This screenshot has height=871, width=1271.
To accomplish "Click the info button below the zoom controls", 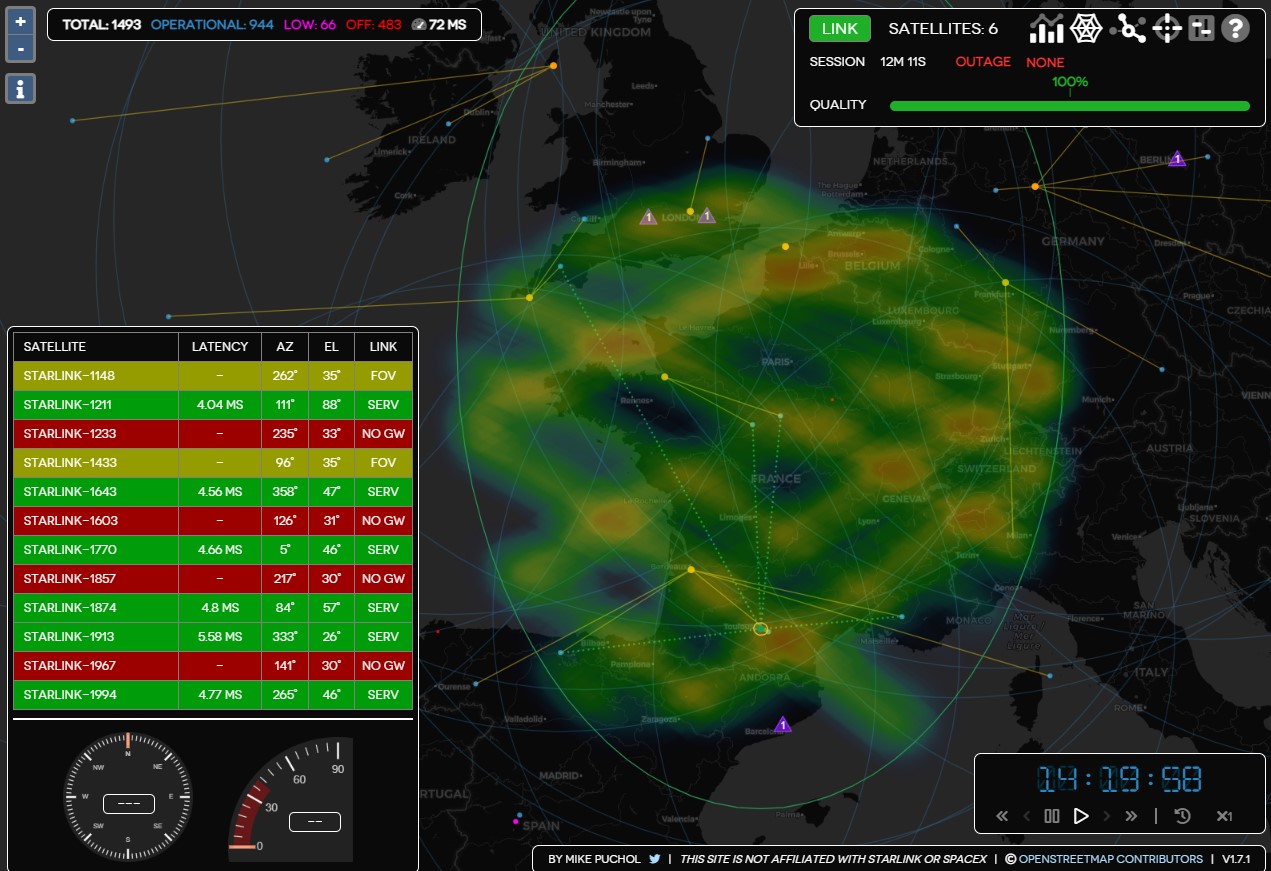I will click(x=21, y=88).
